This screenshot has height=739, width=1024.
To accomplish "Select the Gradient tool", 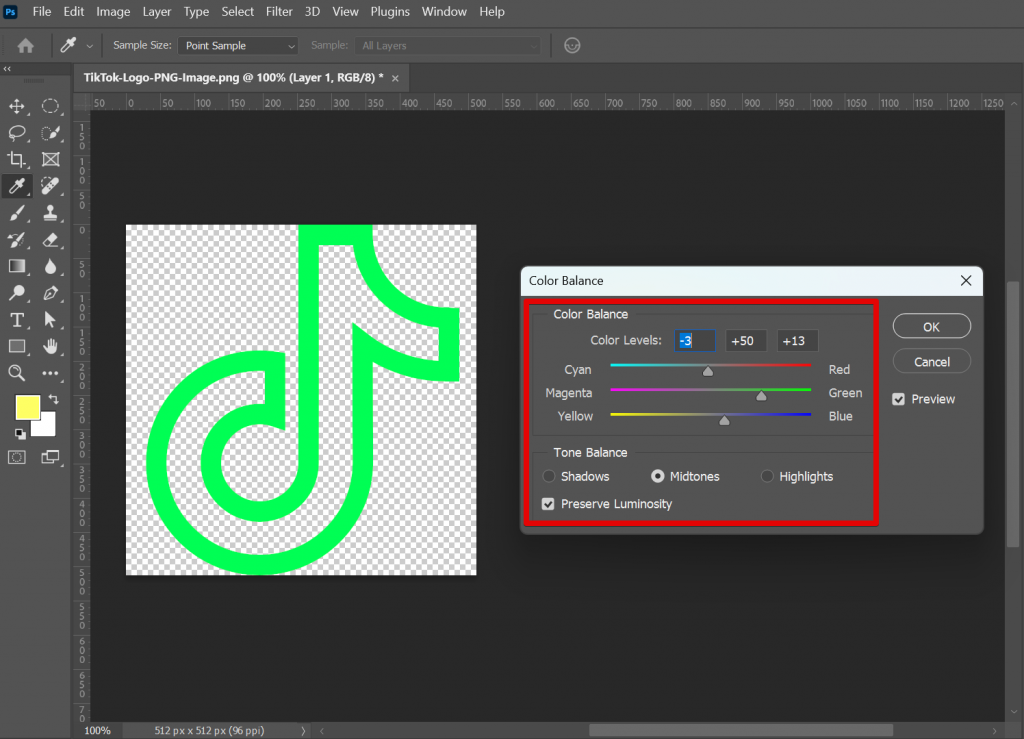I will tap(16, 266).
